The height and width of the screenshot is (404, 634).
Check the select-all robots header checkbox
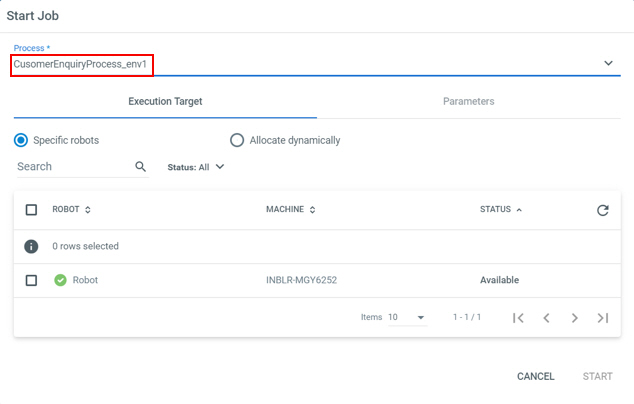coord(31,210)
